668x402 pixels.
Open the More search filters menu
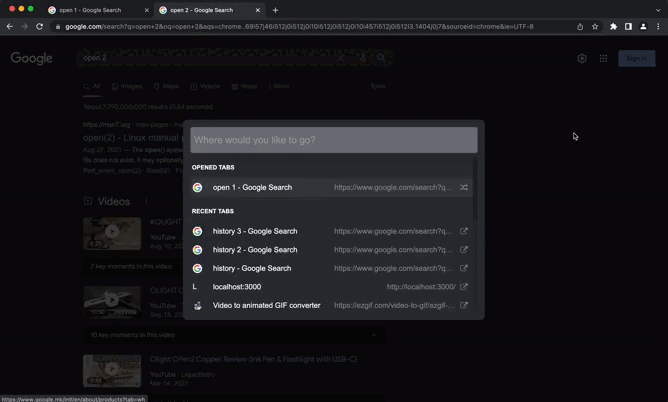click(279, 86)
